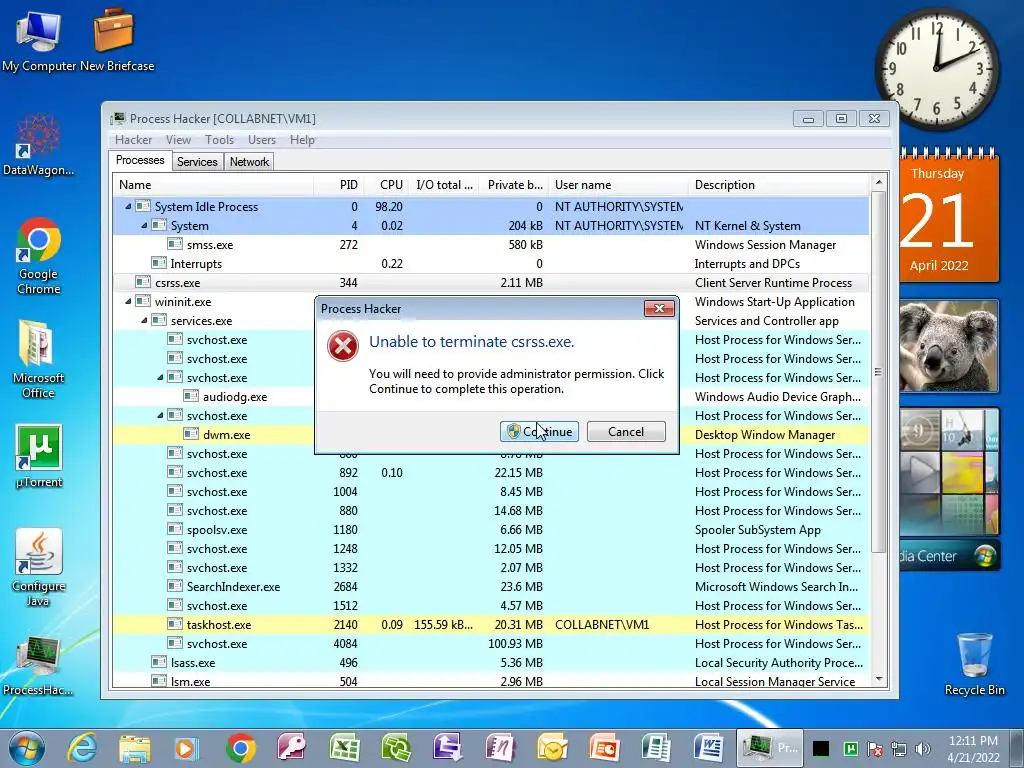The width and height of the screenshot is (1024, 768).
Task: Collapse the wininit.exe tree node
Action: tap(128, 302)
